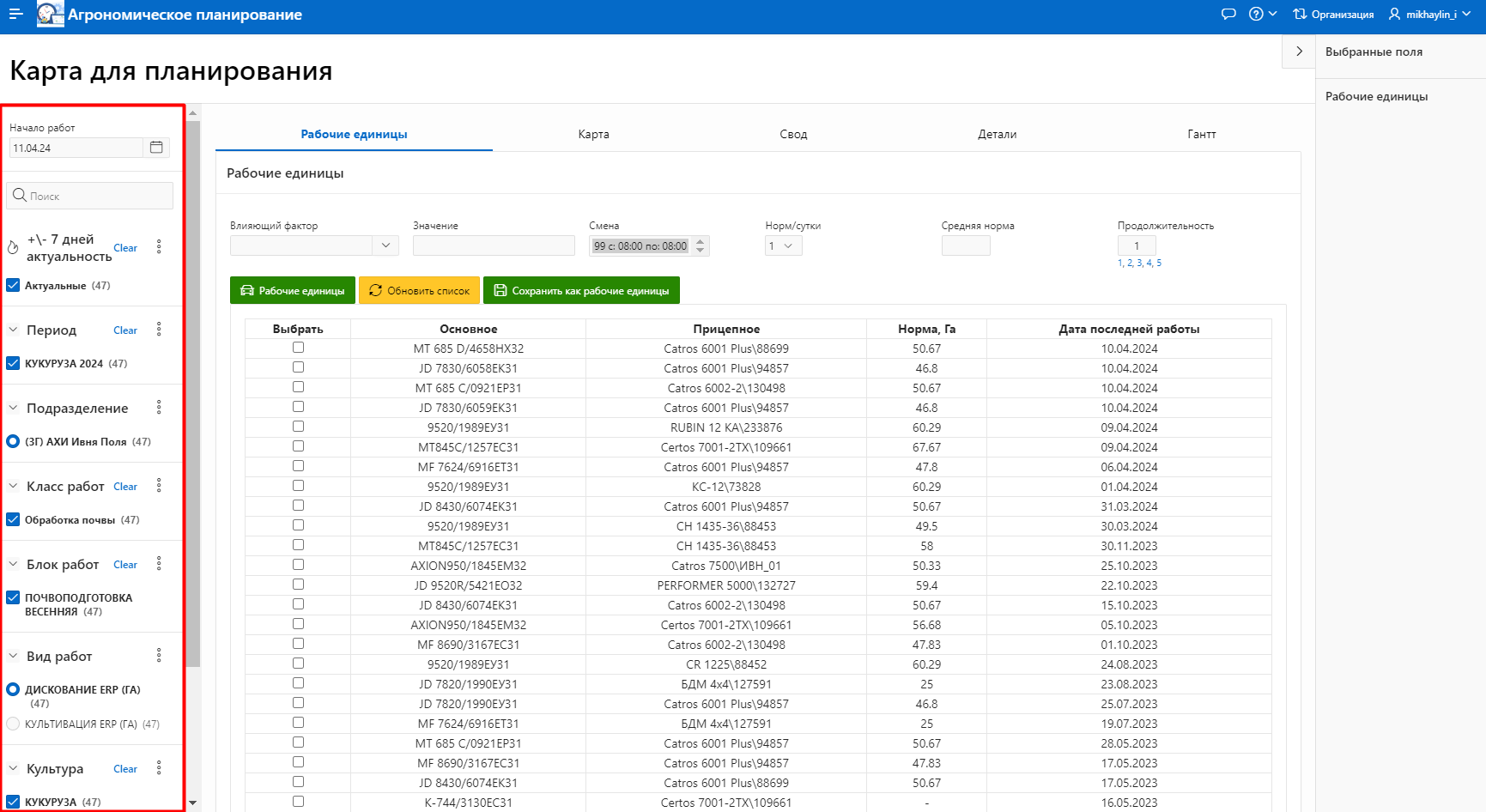Open three-dot menu next to Период
This screenshot has width=1486, height=812.
click(x=159, y=330)
